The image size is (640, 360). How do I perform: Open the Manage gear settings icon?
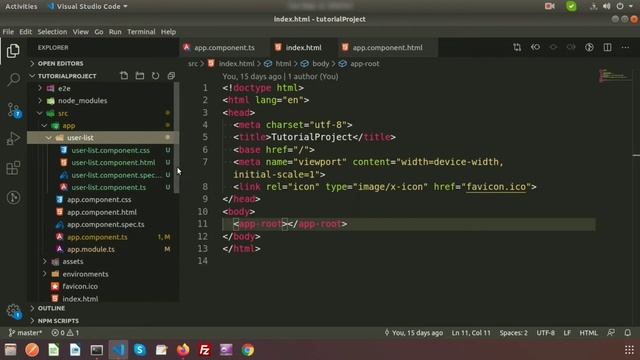point(14,311)
